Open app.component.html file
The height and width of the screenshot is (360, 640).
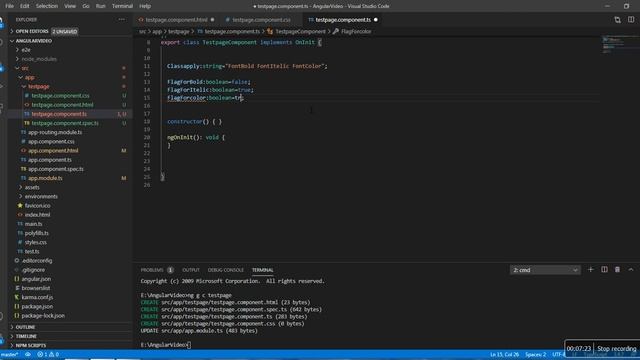[53, 151]
